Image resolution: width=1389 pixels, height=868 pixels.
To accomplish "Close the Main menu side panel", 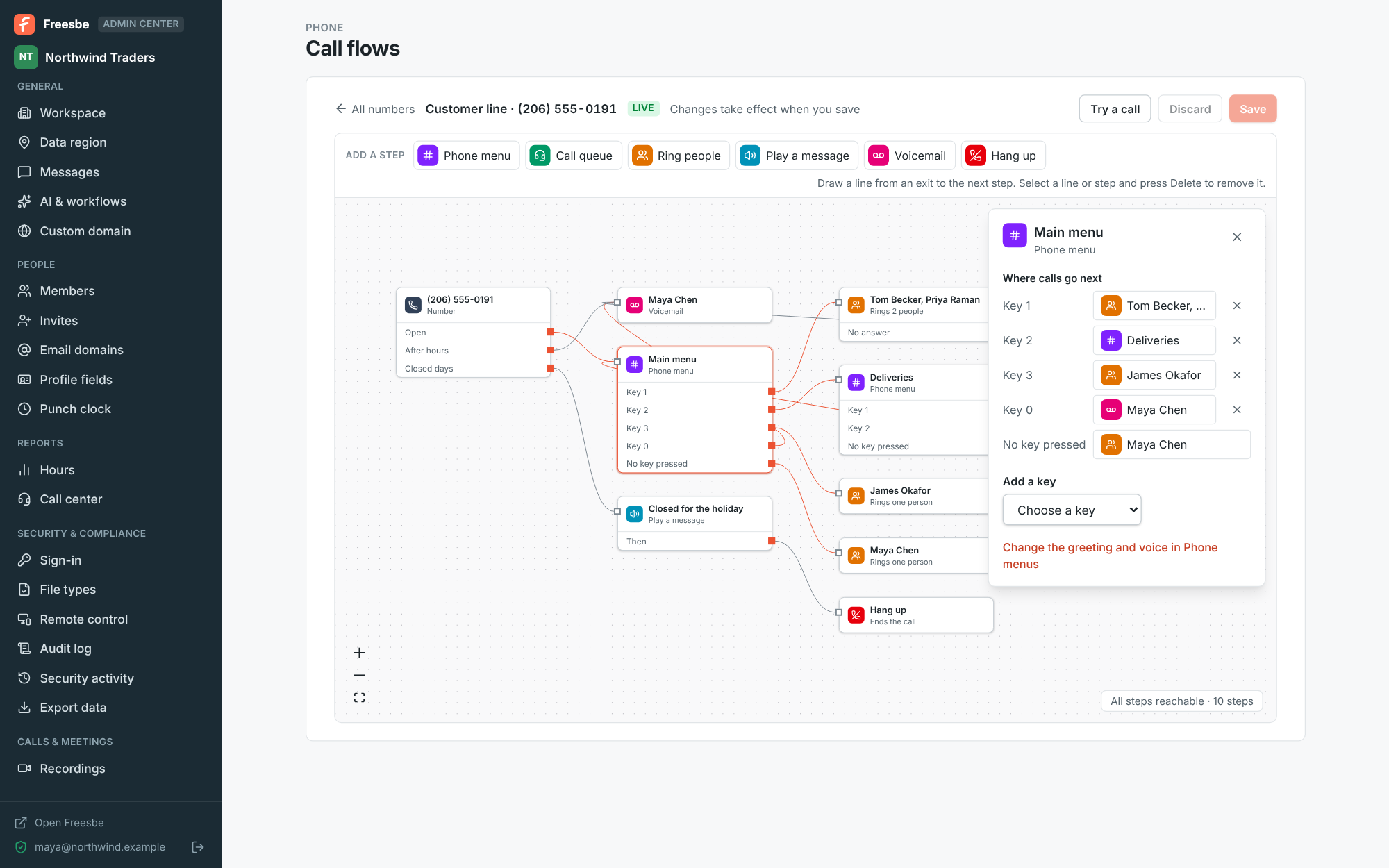I will click(x=1237, y=237).
